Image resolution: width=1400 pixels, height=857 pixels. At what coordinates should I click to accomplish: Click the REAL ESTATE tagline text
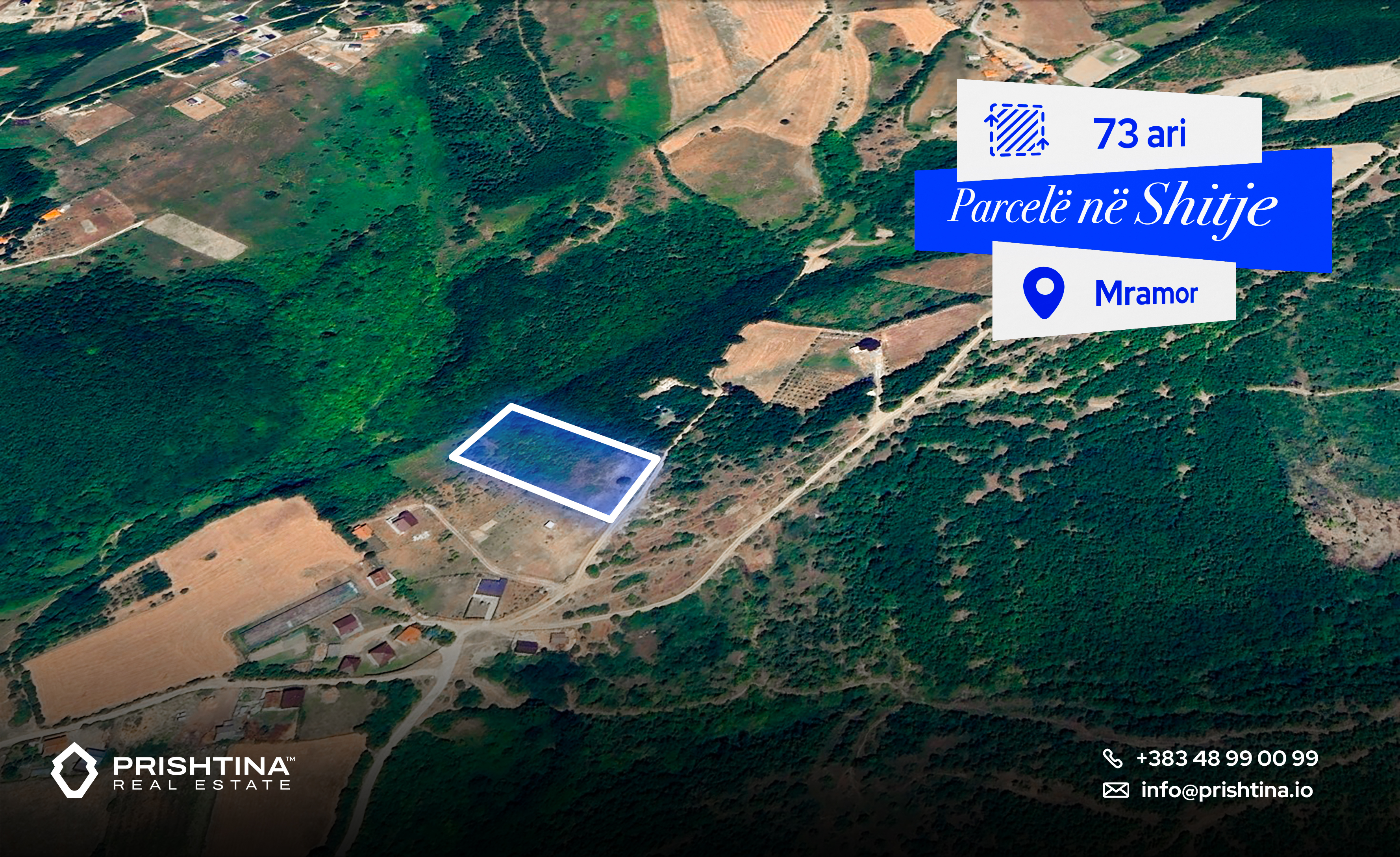coord(202,785)
